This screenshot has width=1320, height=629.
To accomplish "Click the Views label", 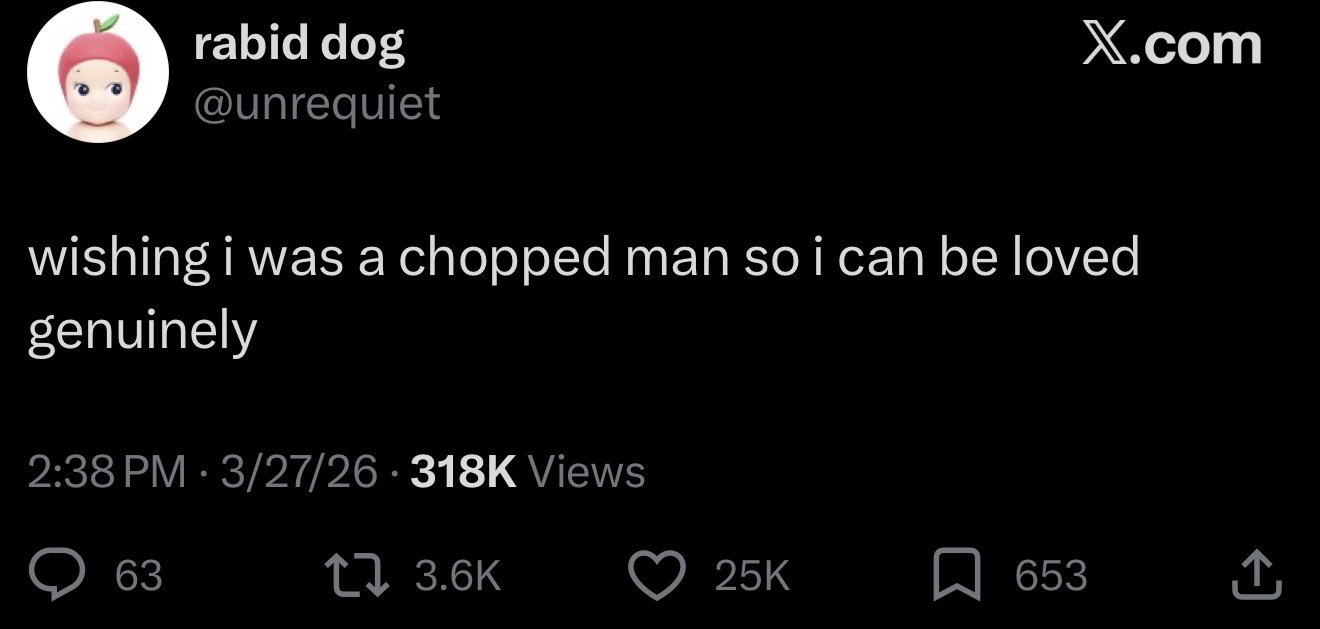I will tap(586, 472).
